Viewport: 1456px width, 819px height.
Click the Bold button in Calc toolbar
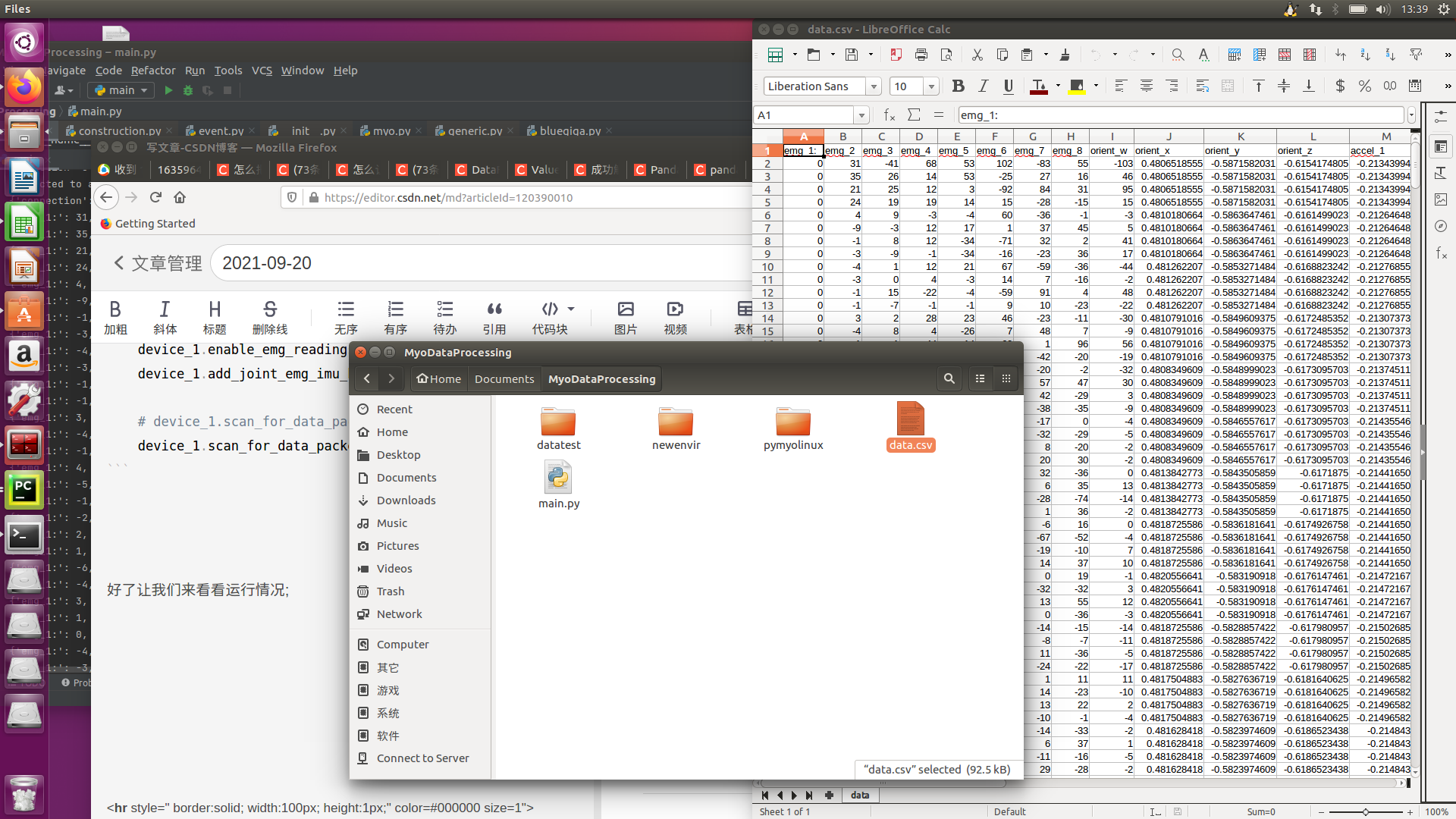(x=958, y=86)
